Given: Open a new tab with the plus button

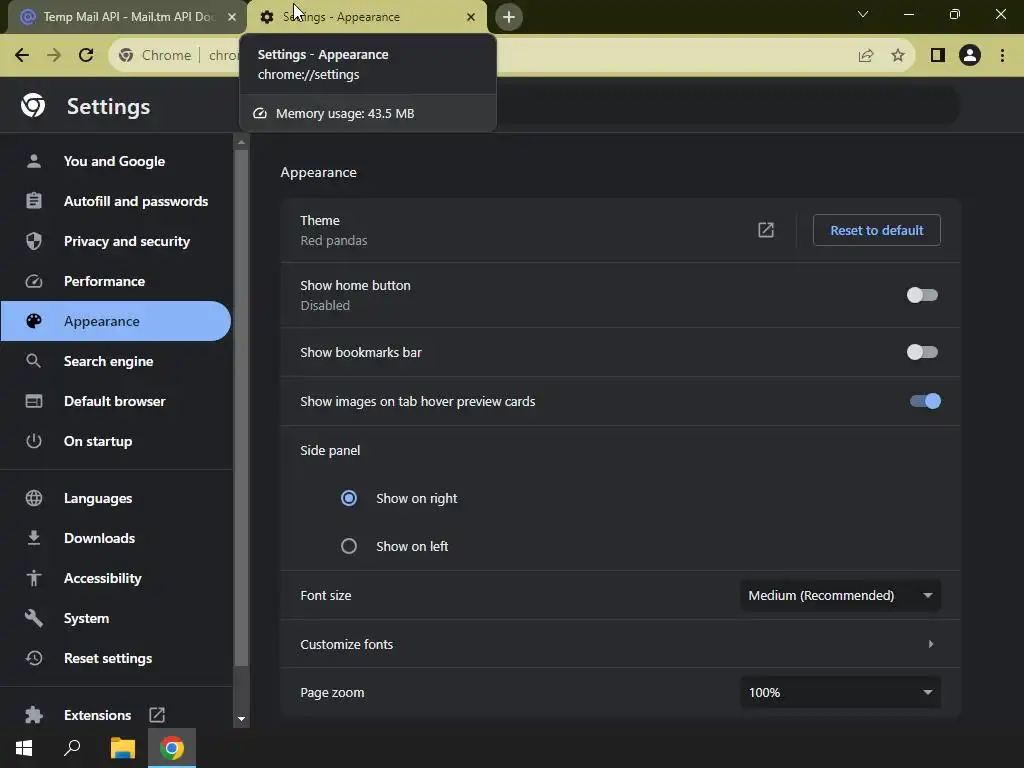Looking at the screenshot, I should [509, 17].
